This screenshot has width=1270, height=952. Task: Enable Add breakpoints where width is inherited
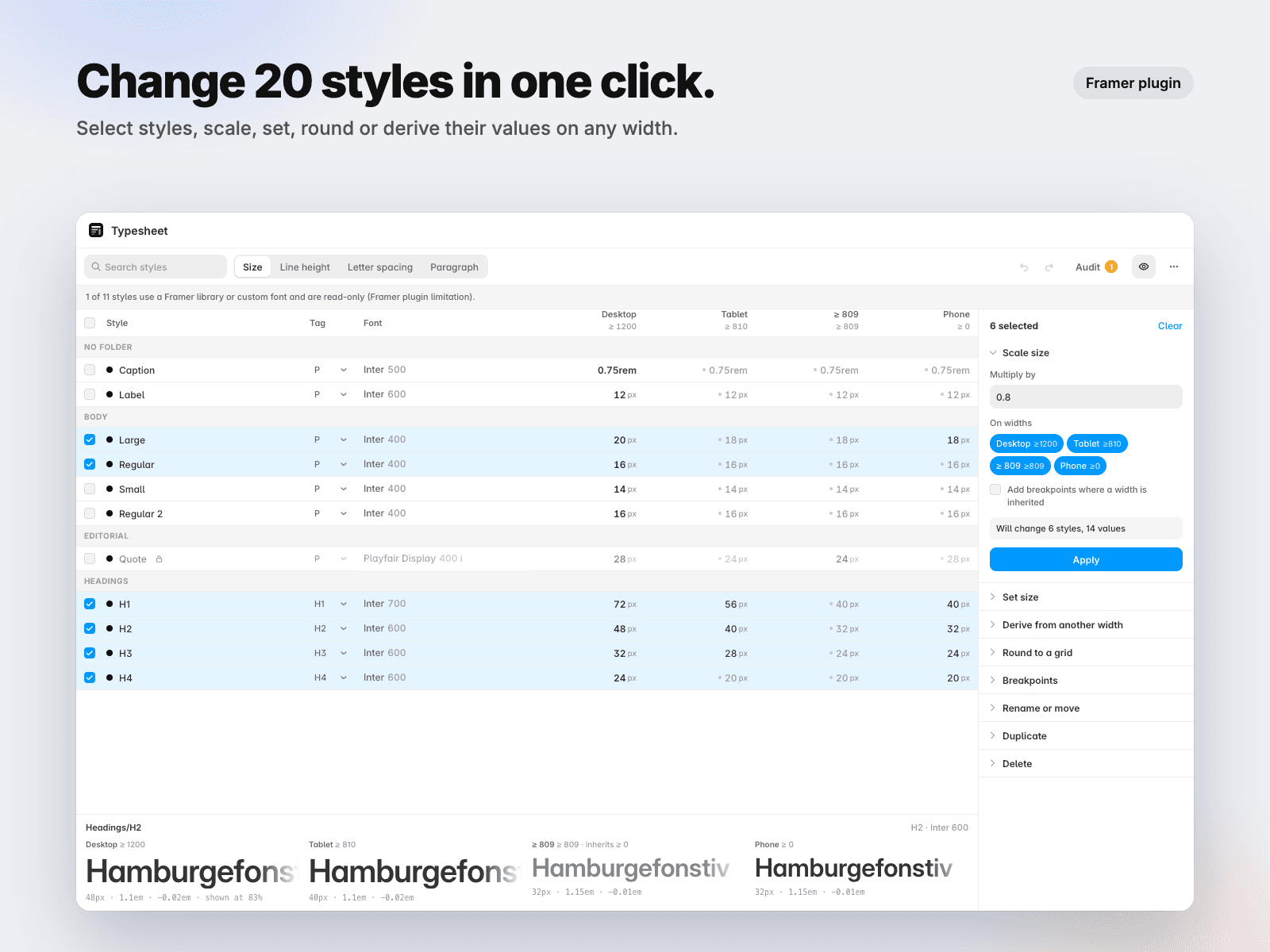[x=995, y=489]
